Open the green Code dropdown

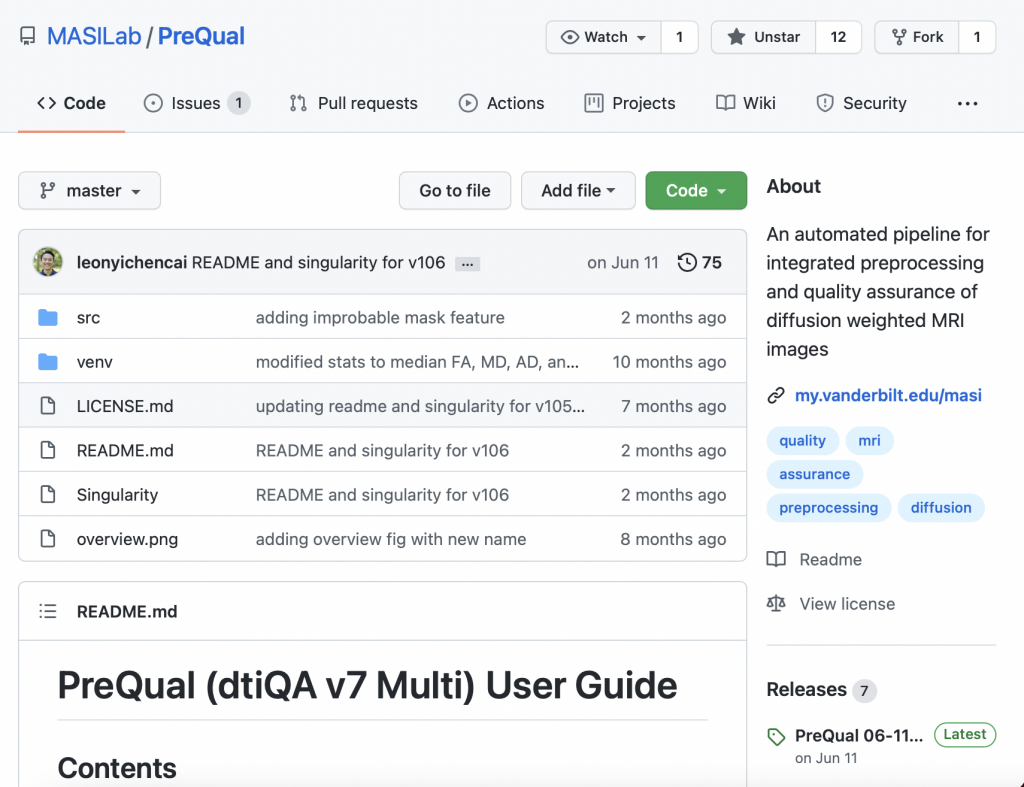coord(696,191)
